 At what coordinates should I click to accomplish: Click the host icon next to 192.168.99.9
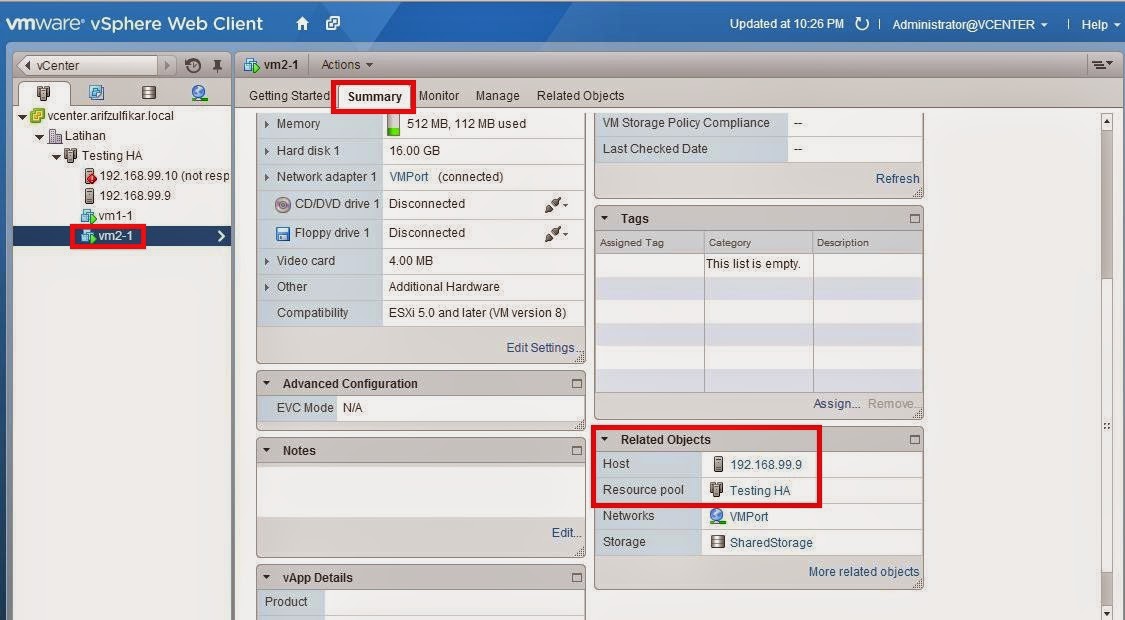(717, 464)
